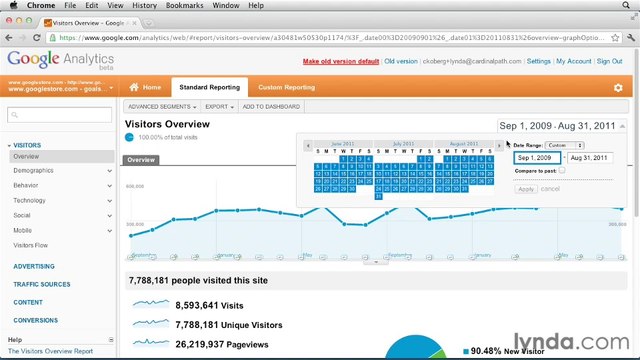The width and height of the screenshot is (640, 360).
Task: Open the CONTENT section
Action: (x=28, y=302)
